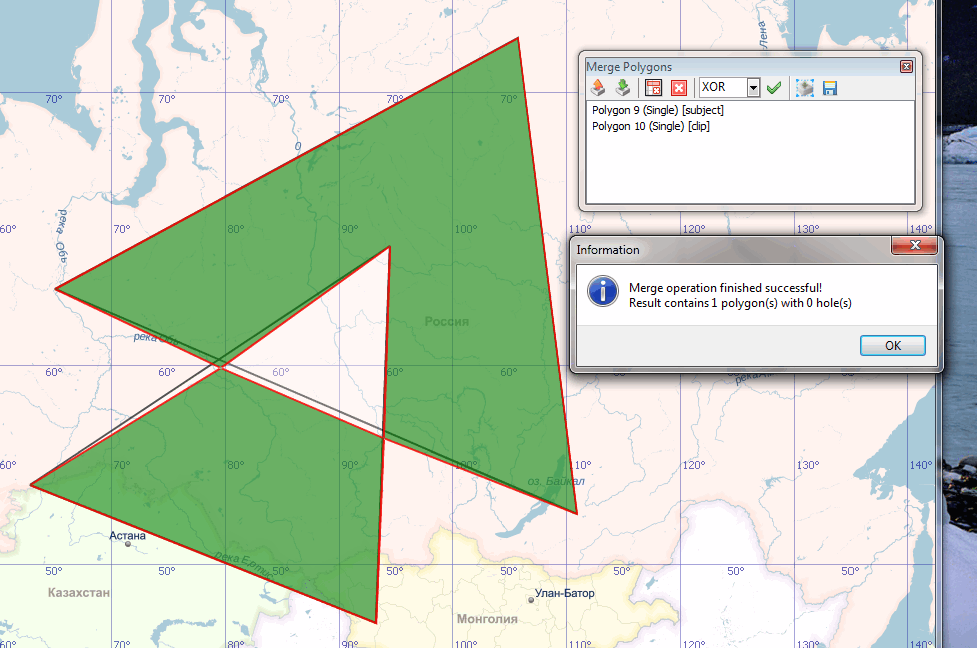Save result using the blue floppy disk icon
This screenshot has height=648, width=977.
(x=830, y=88)
